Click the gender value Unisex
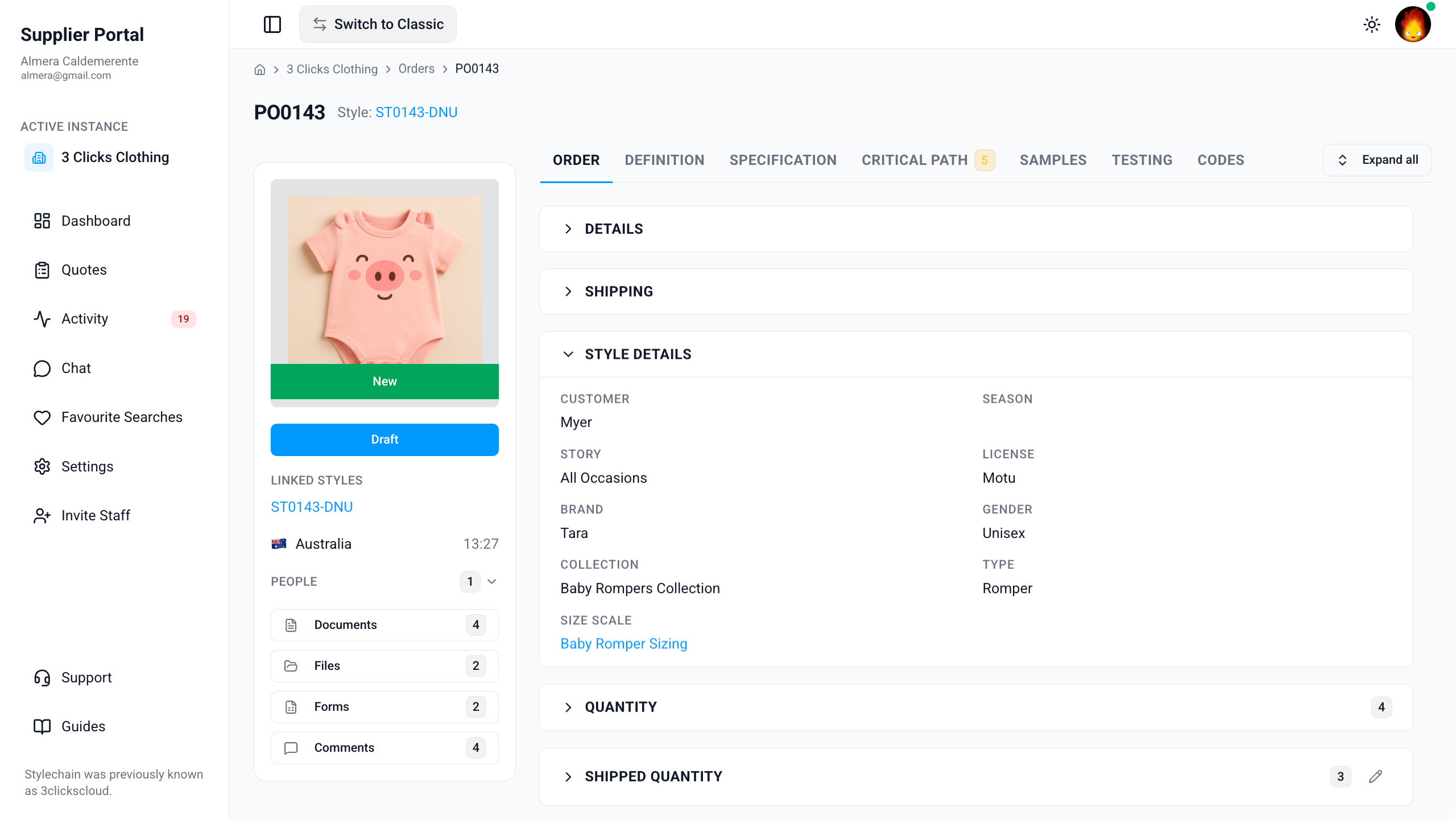Viewport: 1456px width, 820px height. click(1003, 533)
